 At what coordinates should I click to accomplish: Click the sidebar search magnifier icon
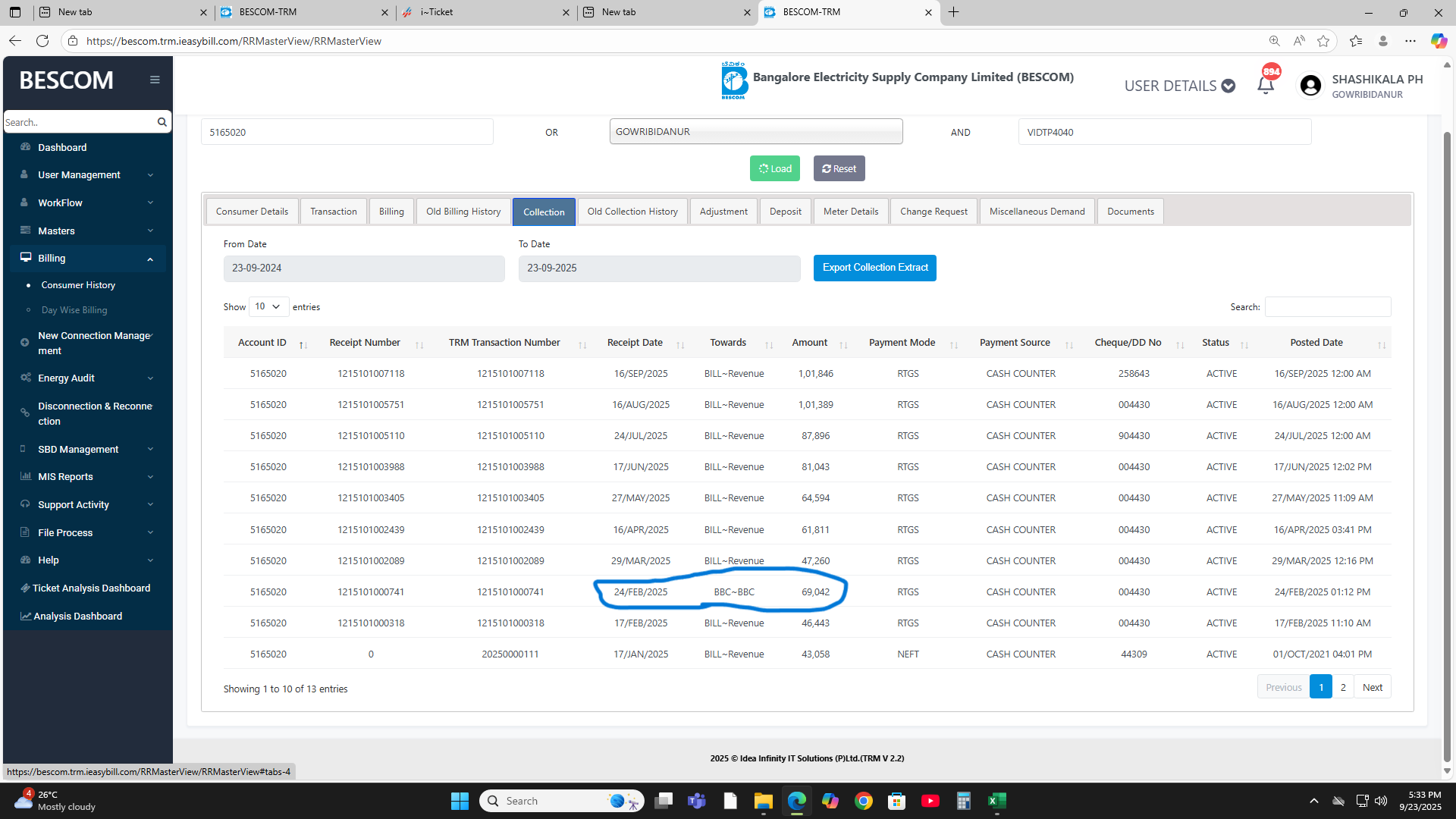pyautogui.click(x=162, y=122)
